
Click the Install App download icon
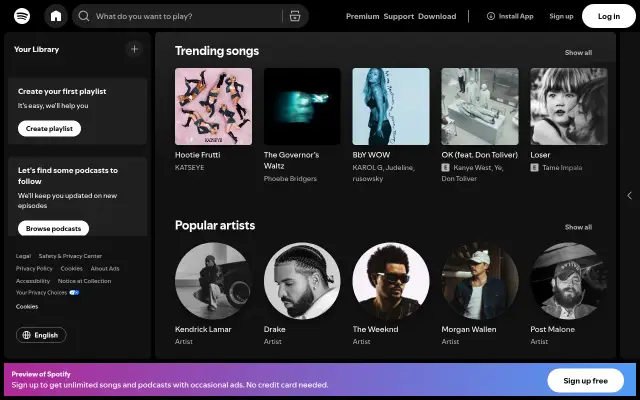tap(491, 16)
